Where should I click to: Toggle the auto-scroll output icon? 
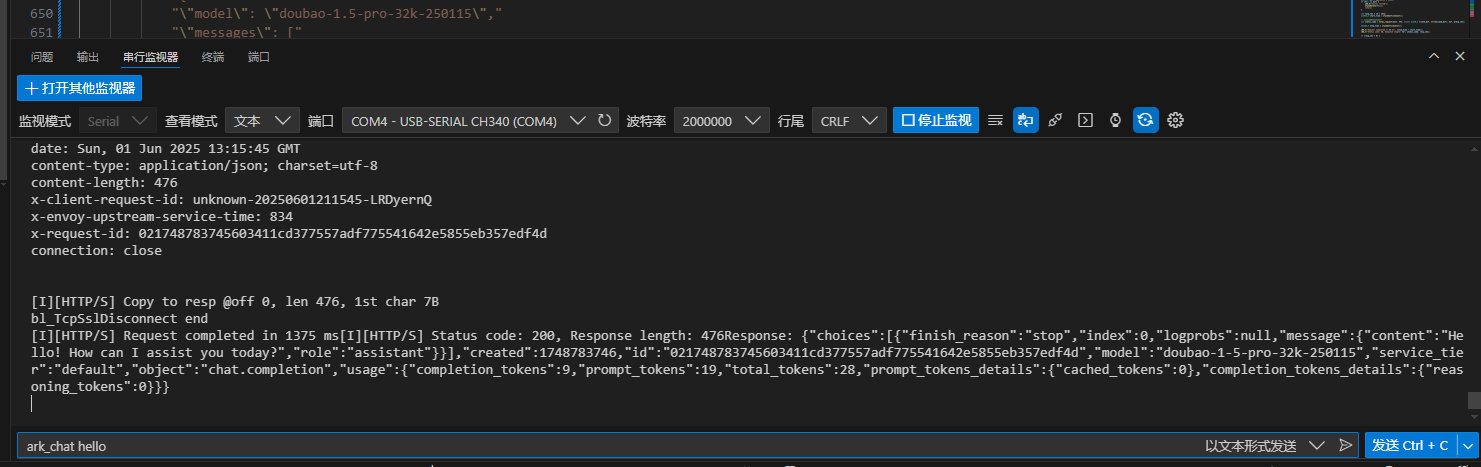[x=1026, y=120]
